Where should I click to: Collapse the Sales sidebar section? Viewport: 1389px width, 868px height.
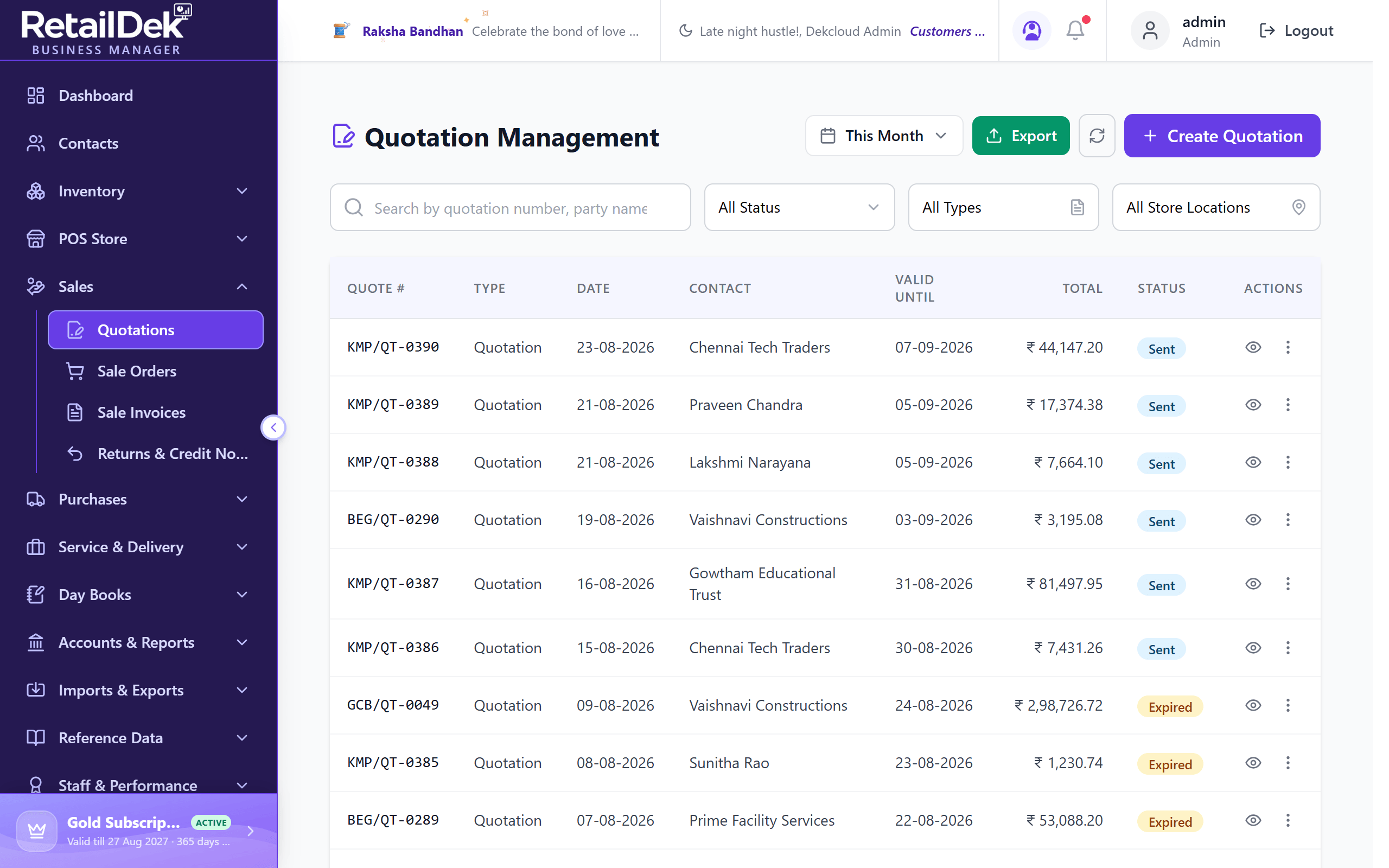[138, 286]
